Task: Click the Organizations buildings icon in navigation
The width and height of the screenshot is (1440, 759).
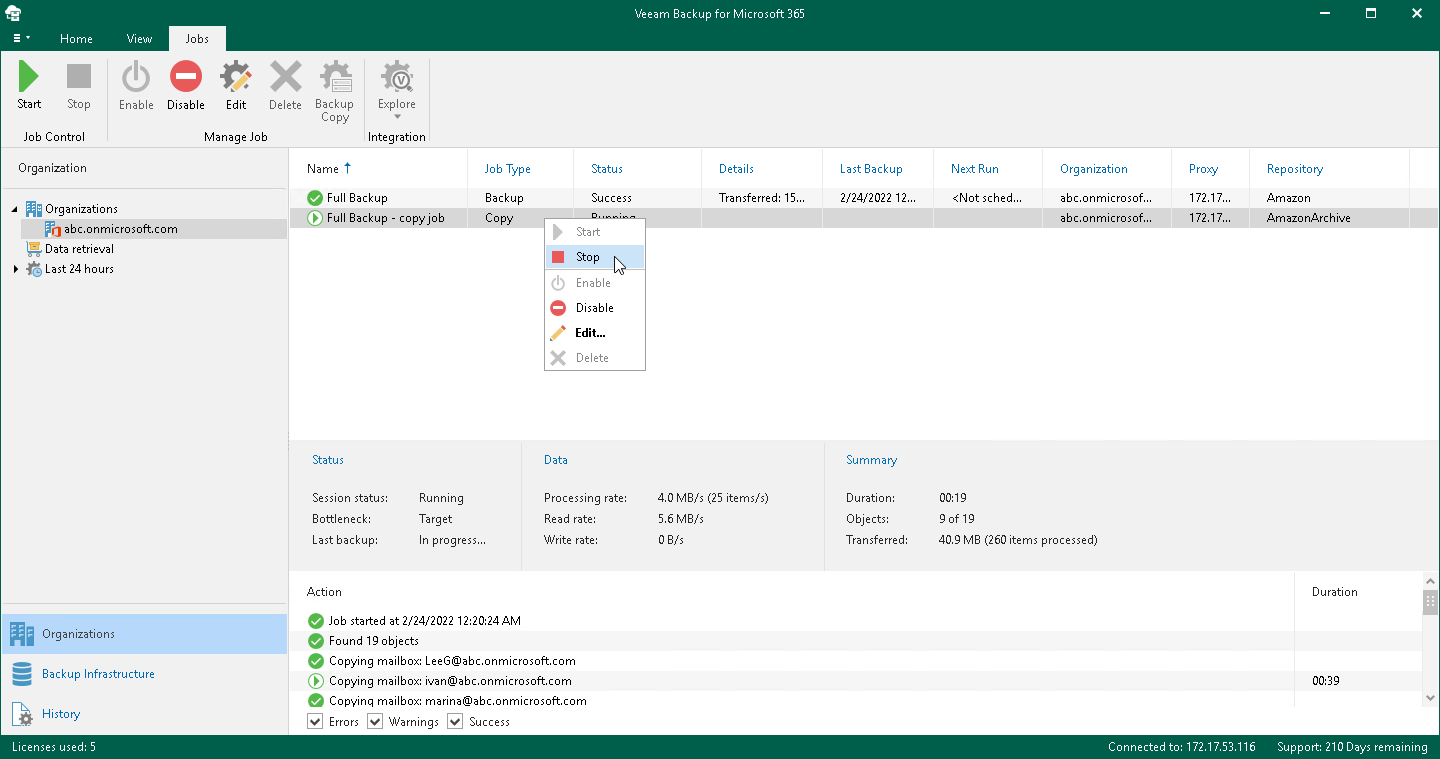Action: coord(22,634)
